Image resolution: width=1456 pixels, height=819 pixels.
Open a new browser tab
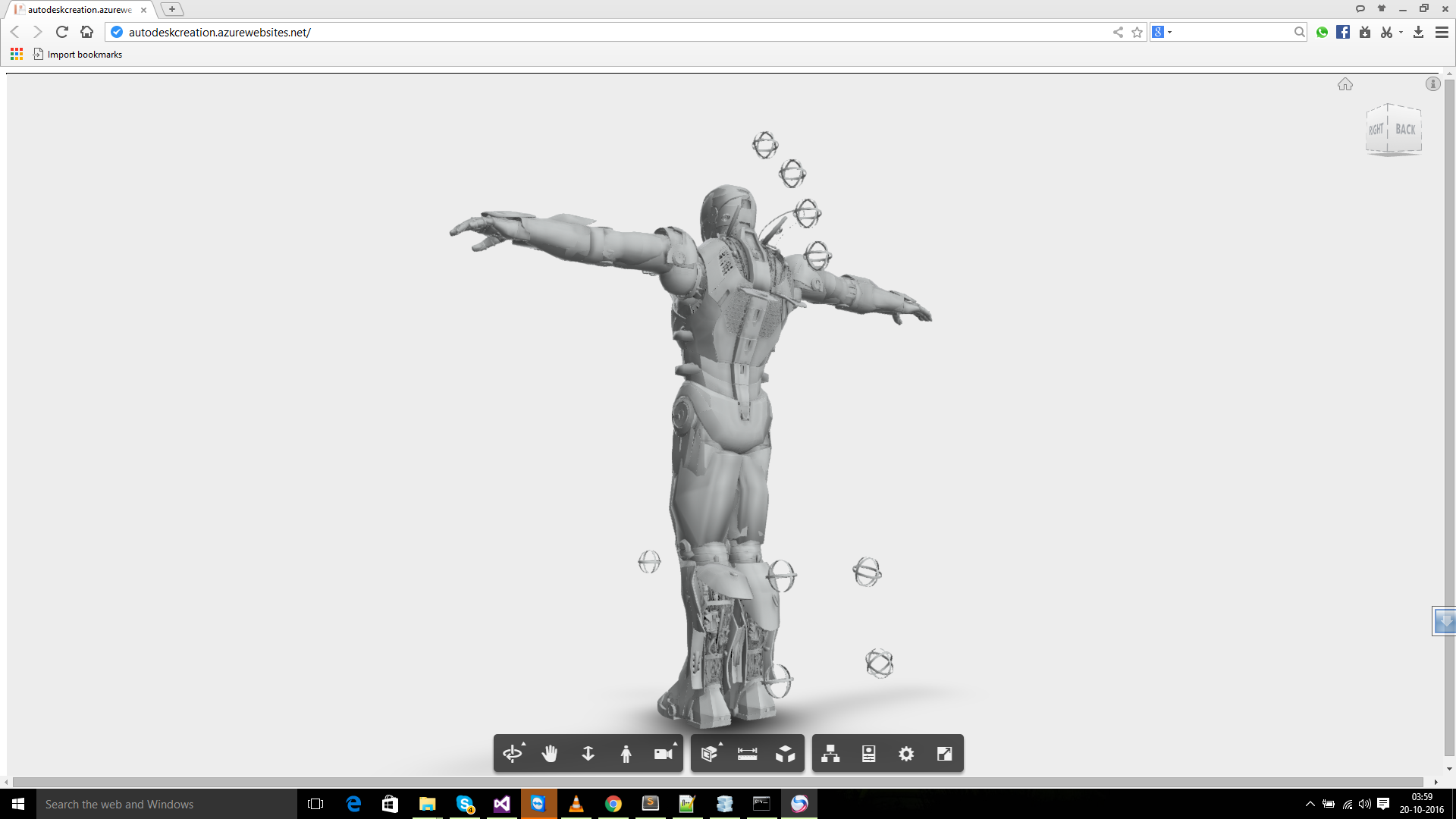pyautogui.click(x=172, y=9)
